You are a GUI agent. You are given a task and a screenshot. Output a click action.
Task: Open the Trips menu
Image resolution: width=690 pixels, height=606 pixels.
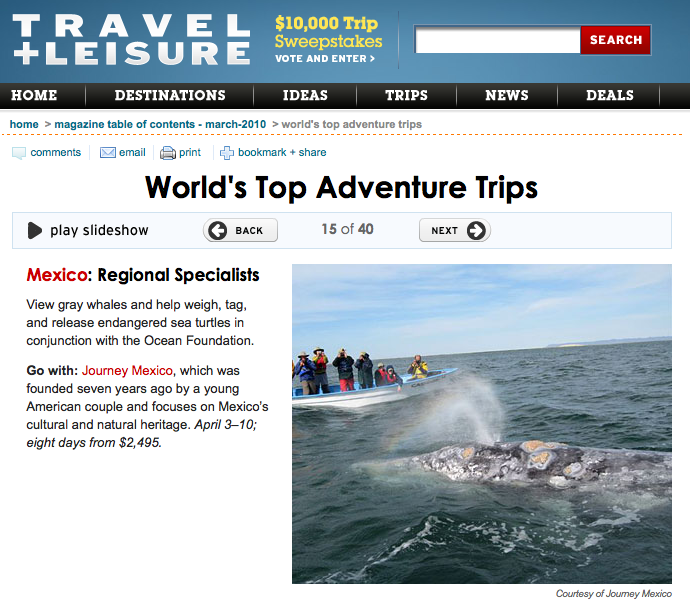pyautogui.click(x=406, y=95)
